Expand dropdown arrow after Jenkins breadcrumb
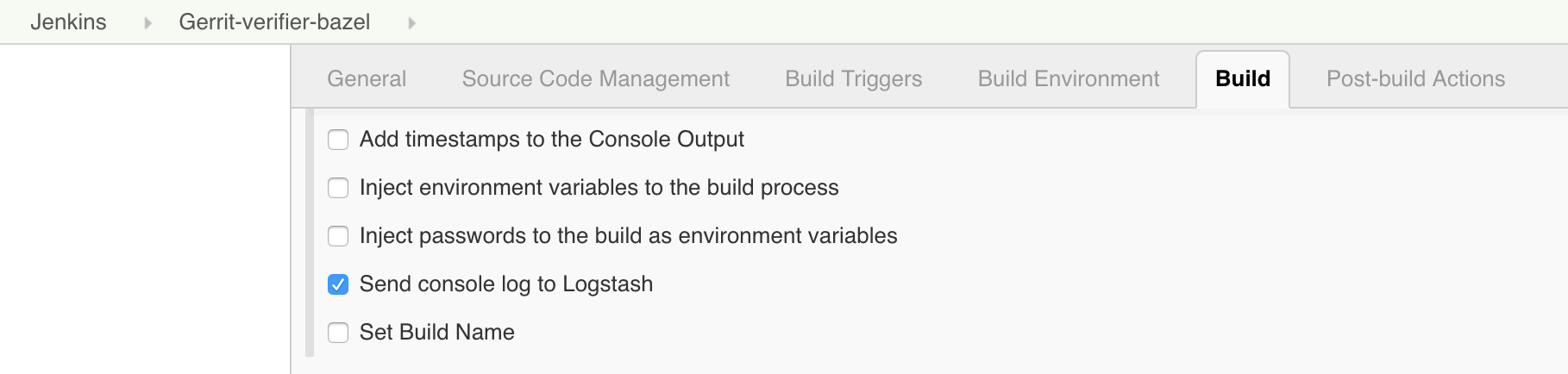 pos(147,23)
